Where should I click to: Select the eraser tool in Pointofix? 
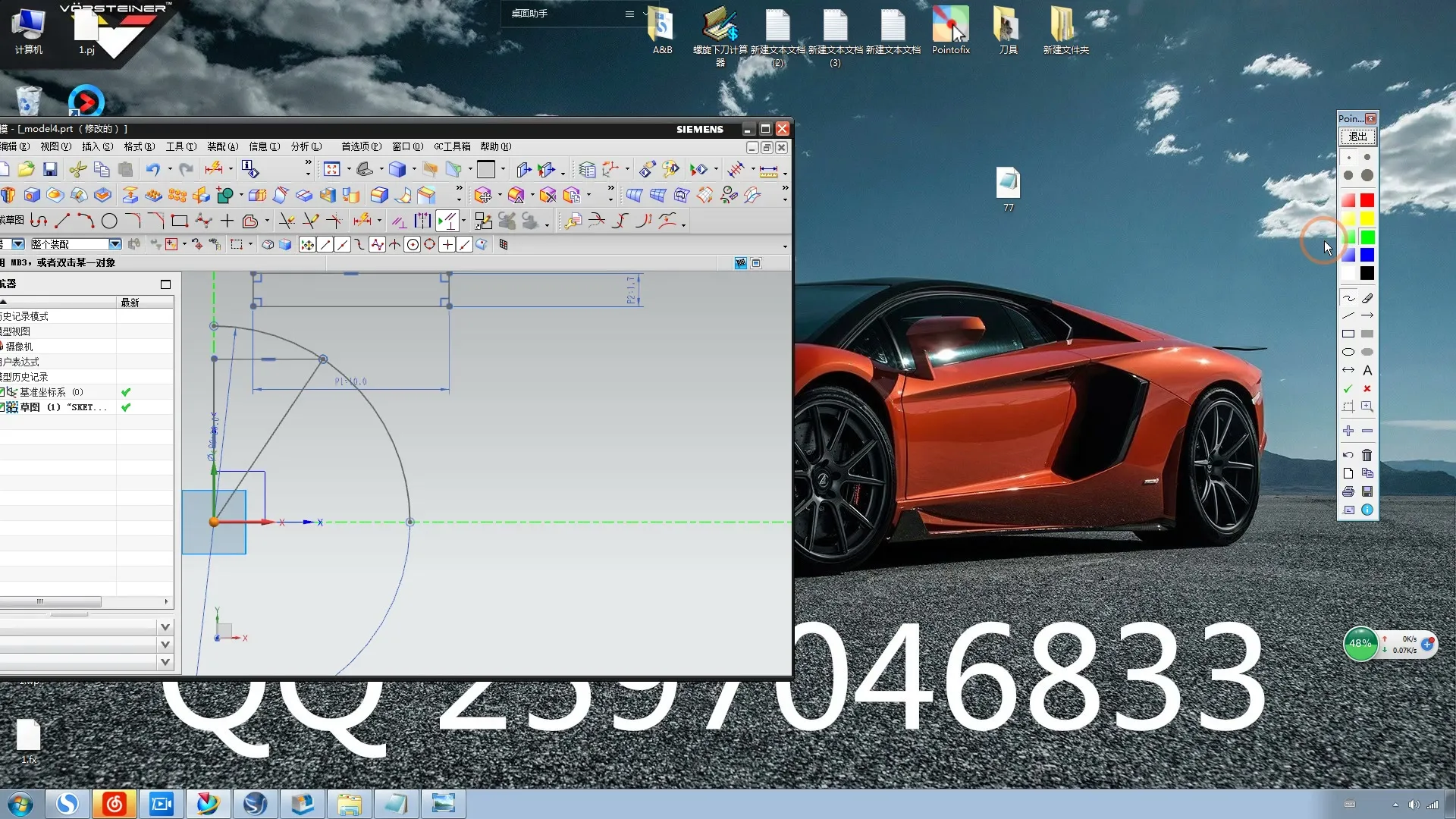(x=1367, y=298)
